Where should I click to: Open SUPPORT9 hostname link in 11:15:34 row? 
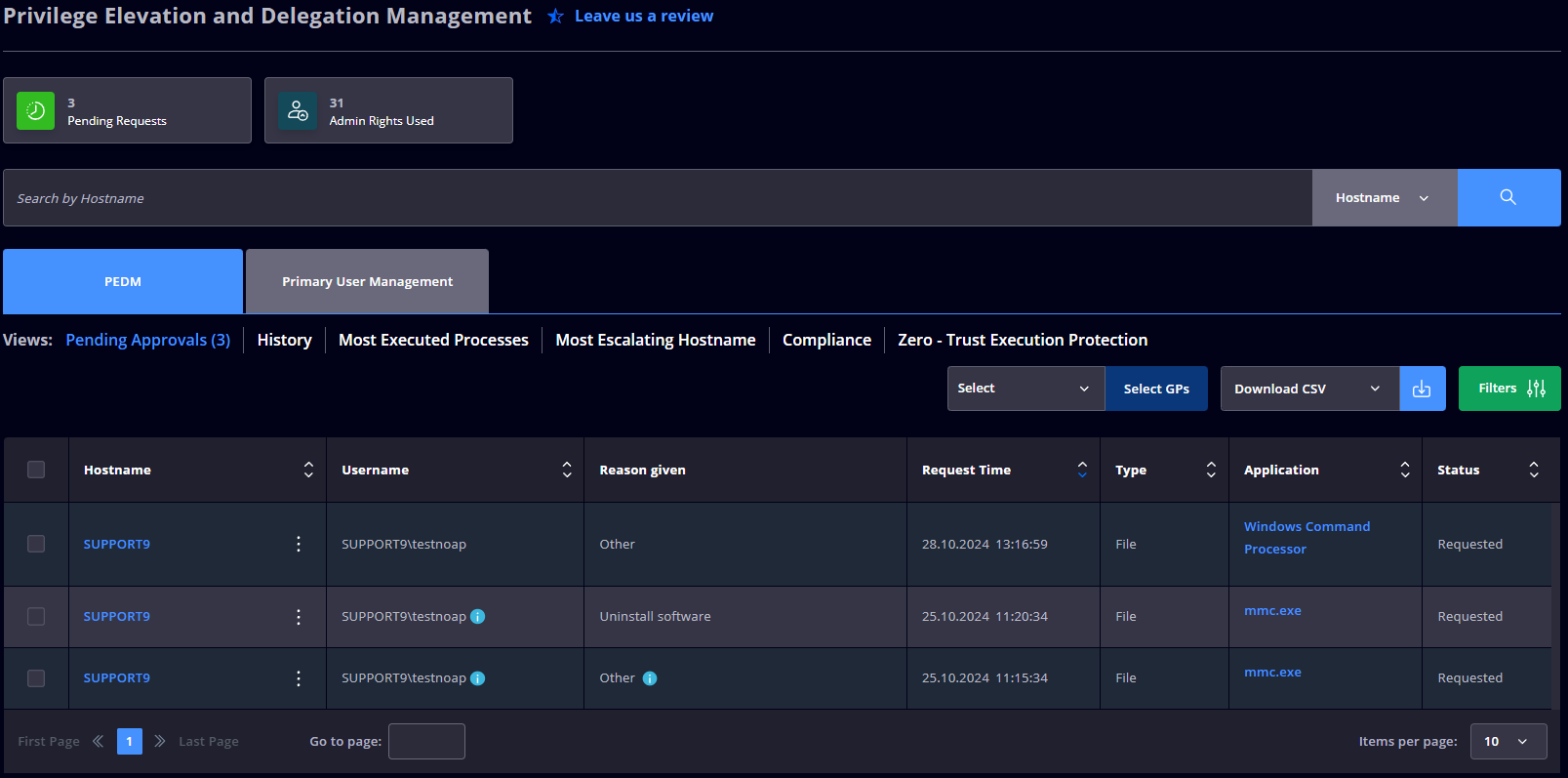117,677
